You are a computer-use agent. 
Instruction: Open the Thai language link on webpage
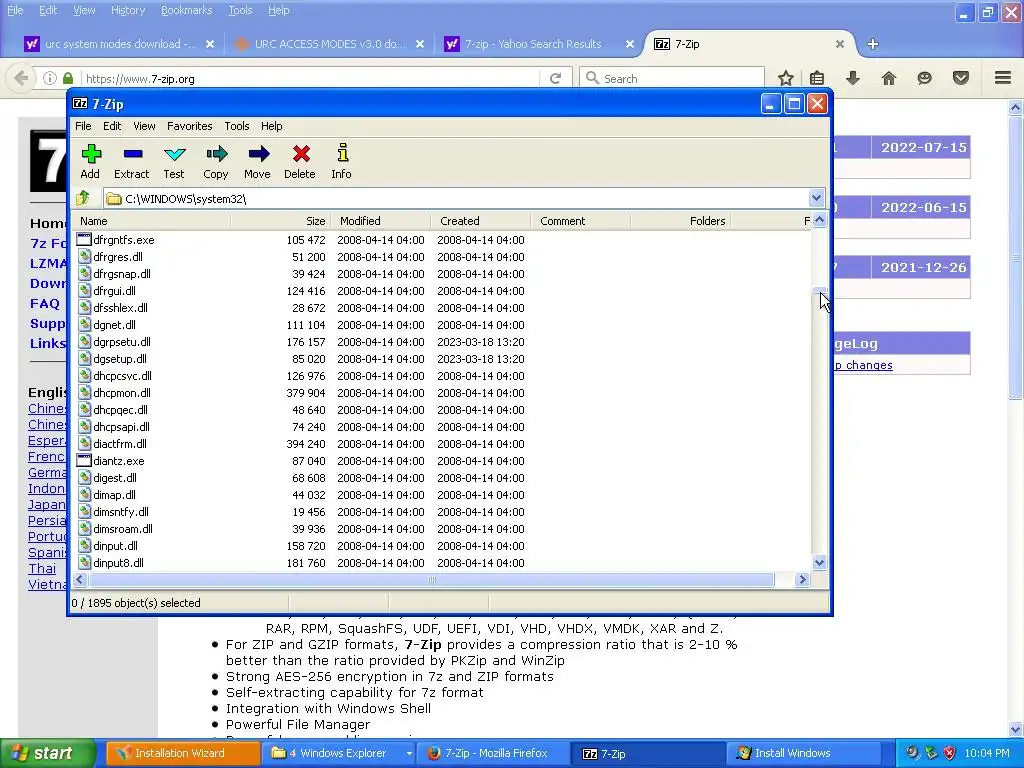click(42, 568)
